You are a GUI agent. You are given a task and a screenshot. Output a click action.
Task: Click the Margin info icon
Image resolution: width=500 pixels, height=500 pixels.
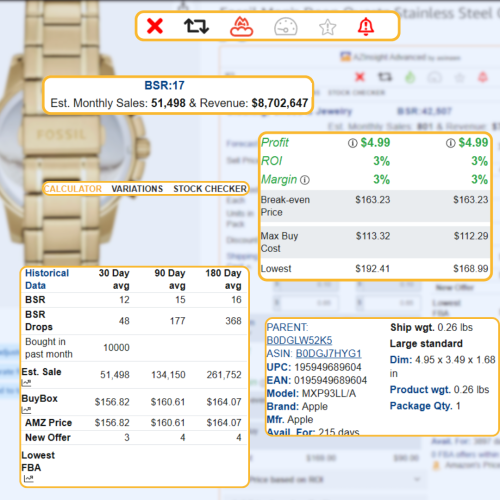(305, 180)
